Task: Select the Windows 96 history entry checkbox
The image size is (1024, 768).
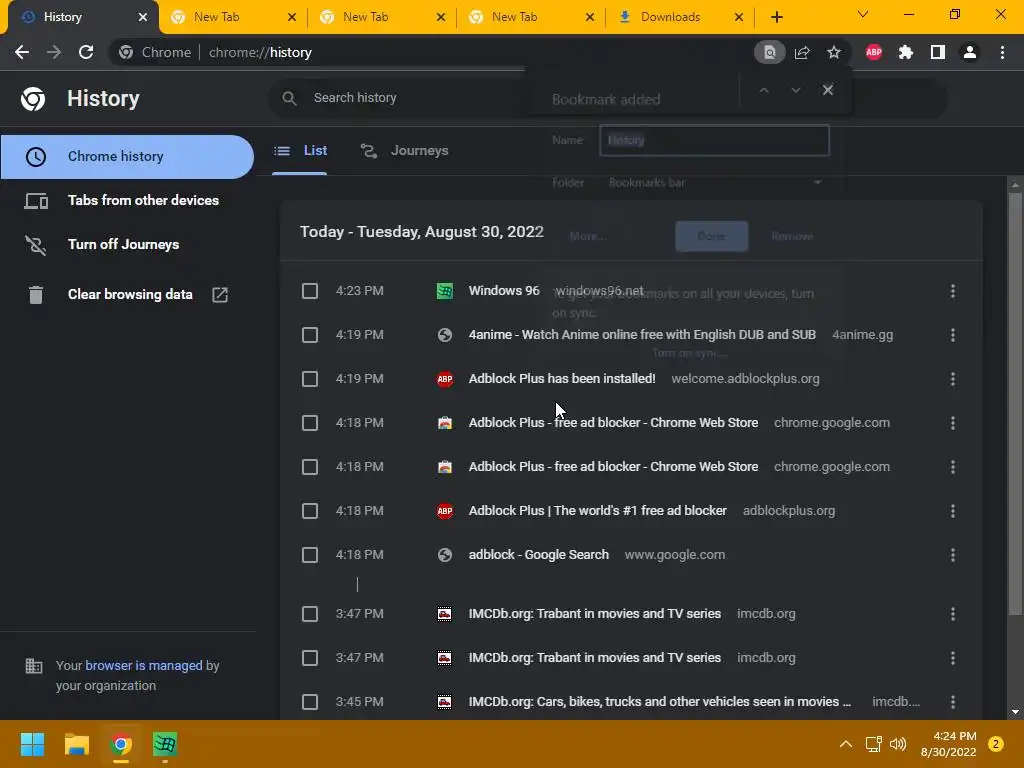Action: (310, 291)
